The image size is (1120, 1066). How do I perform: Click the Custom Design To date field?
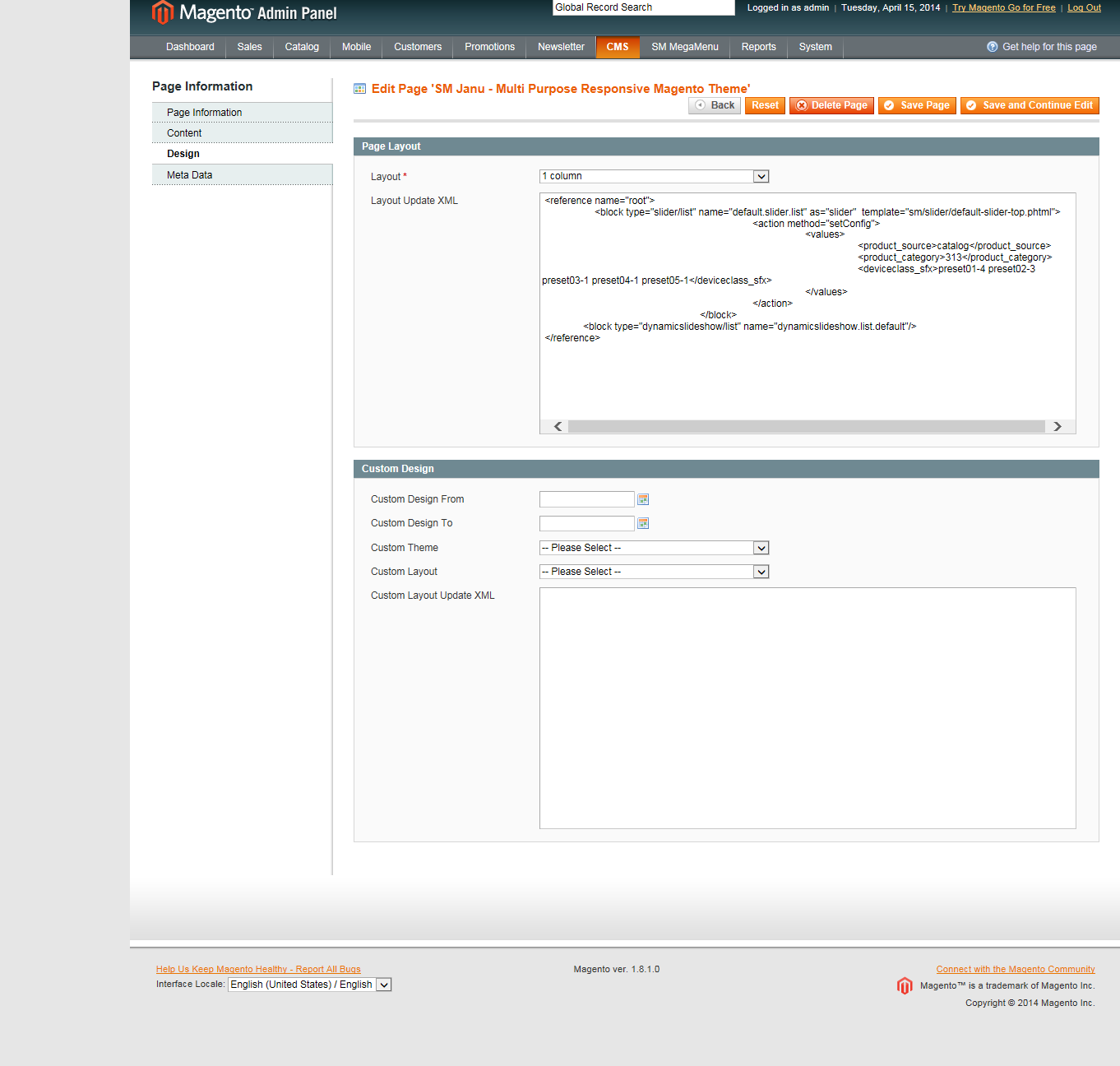[587, 523]
